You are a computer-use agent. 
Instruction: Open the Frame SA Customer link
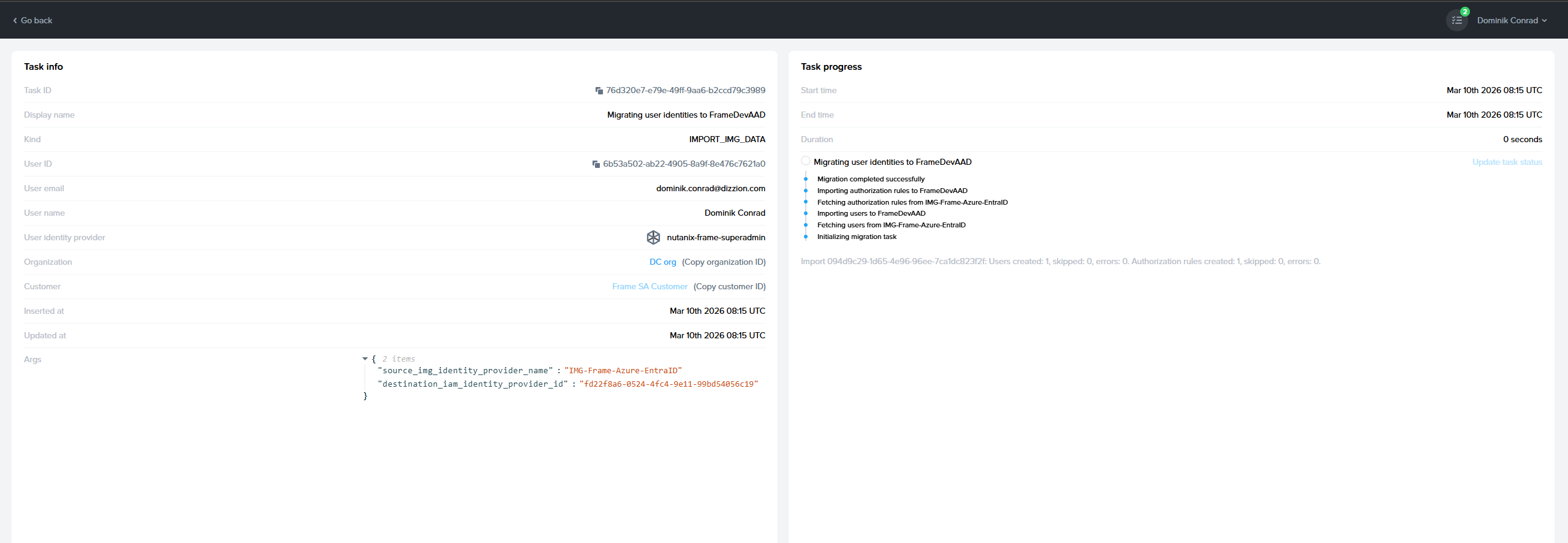point(650,286)
